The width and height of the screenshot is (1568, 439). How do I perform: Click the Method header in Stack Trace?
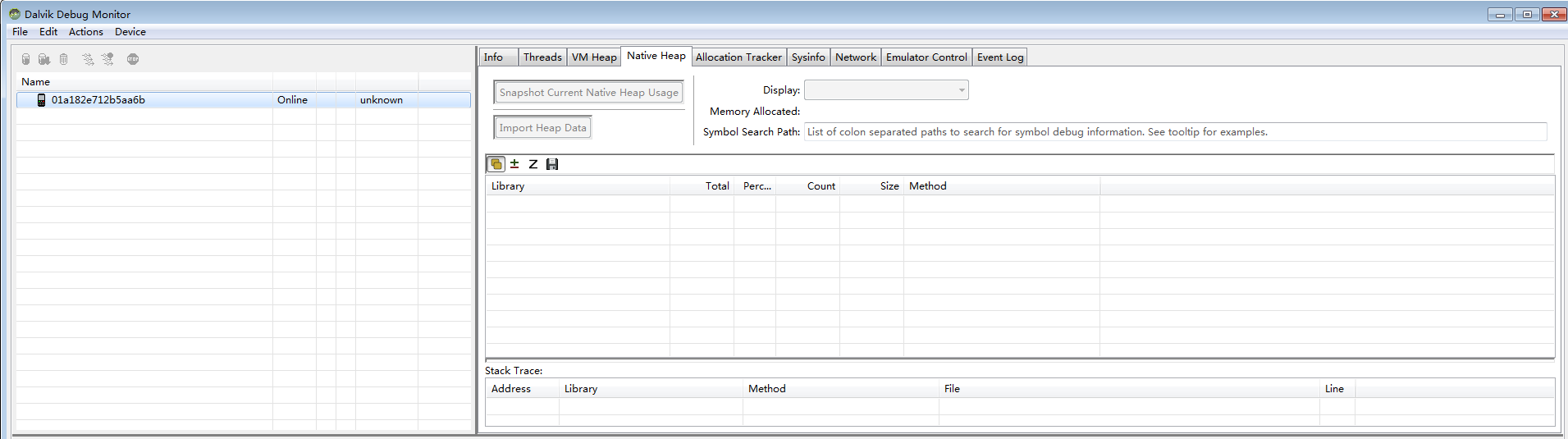841,389
